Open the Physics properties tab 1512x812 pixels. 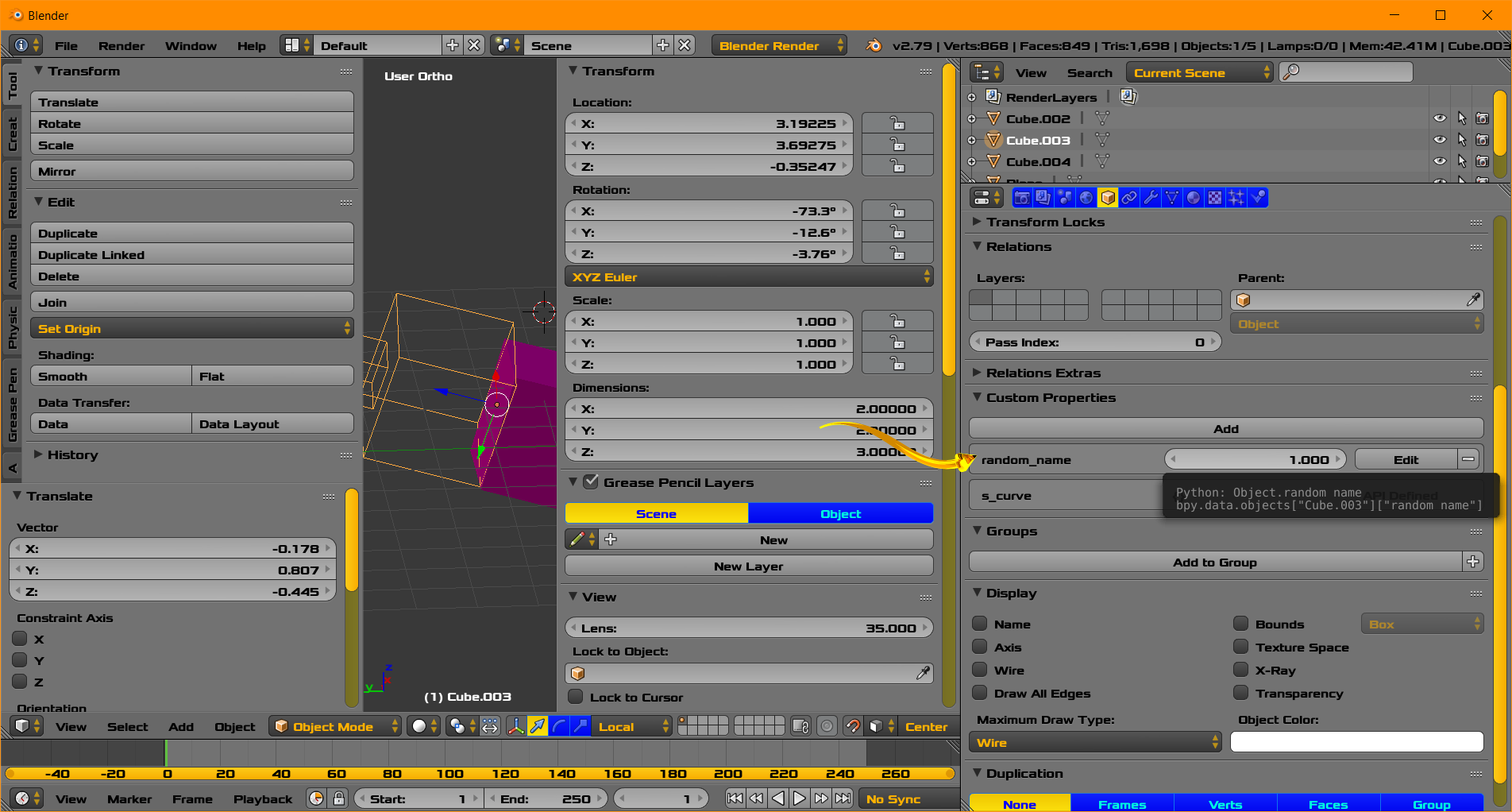point(1258,198)
